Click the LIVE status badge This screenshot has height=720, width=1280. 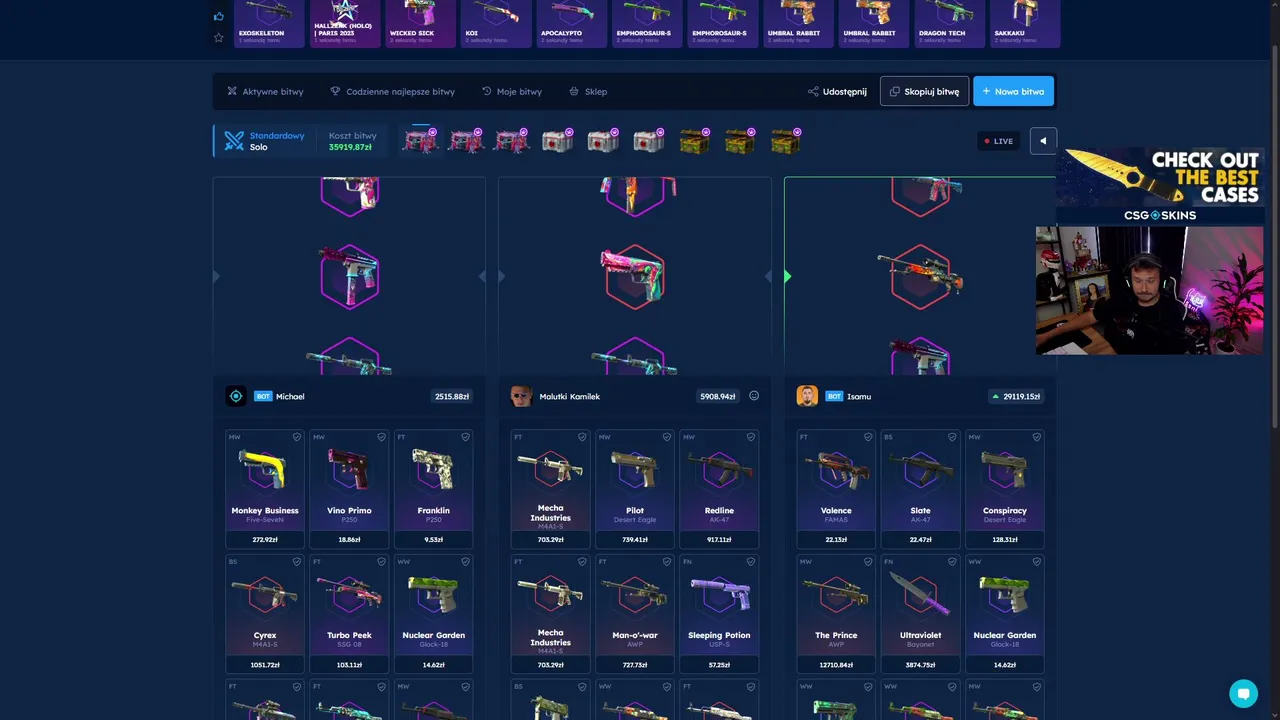[x=999, y=141]
